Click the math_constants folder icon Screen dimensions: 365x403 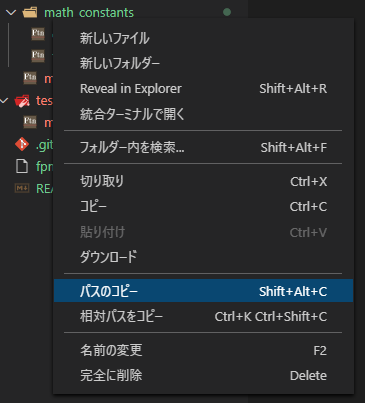tap(30, 13)
